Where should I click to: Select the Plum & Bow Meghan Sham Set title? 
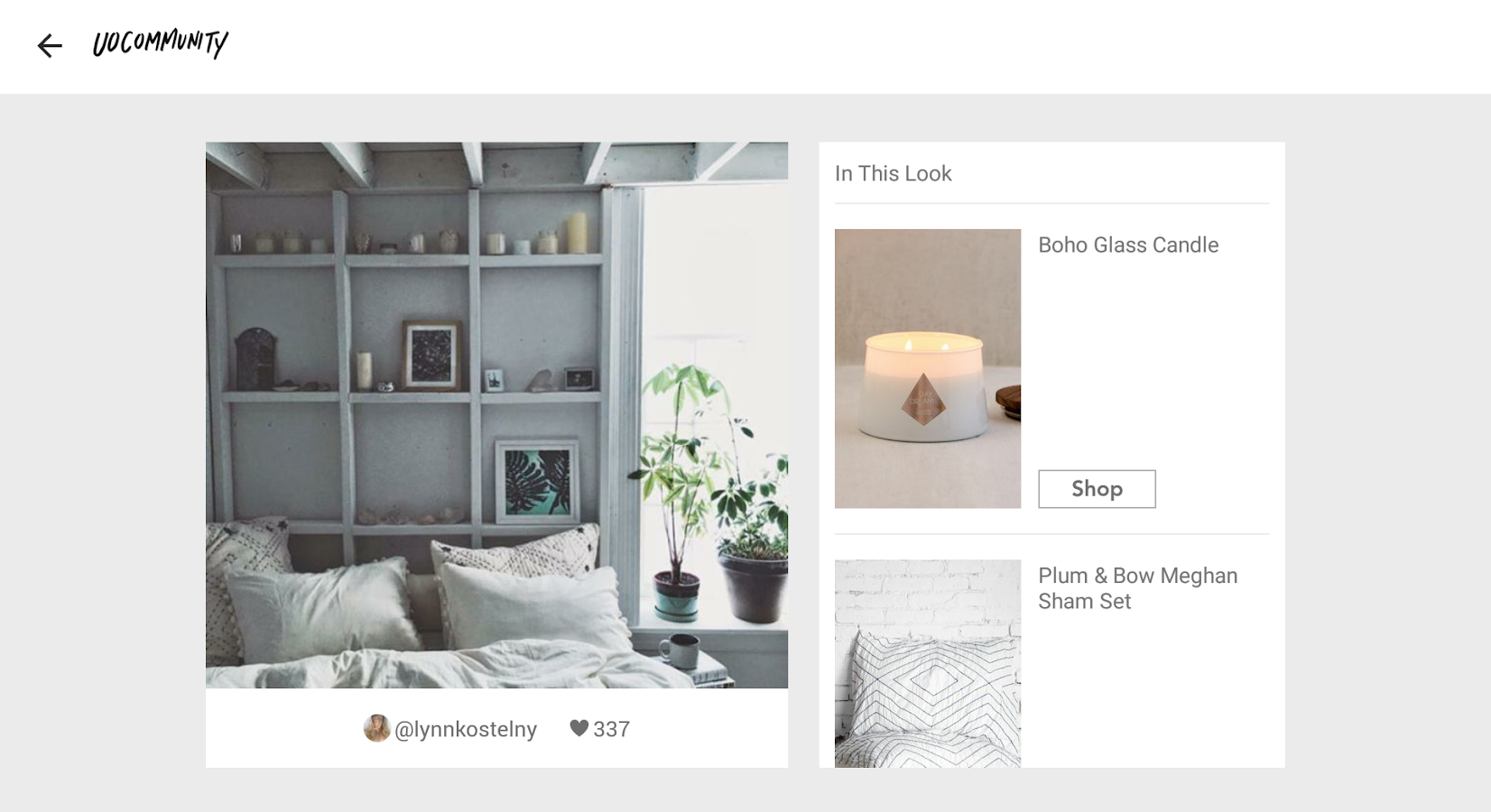(x=1137, y=588)
